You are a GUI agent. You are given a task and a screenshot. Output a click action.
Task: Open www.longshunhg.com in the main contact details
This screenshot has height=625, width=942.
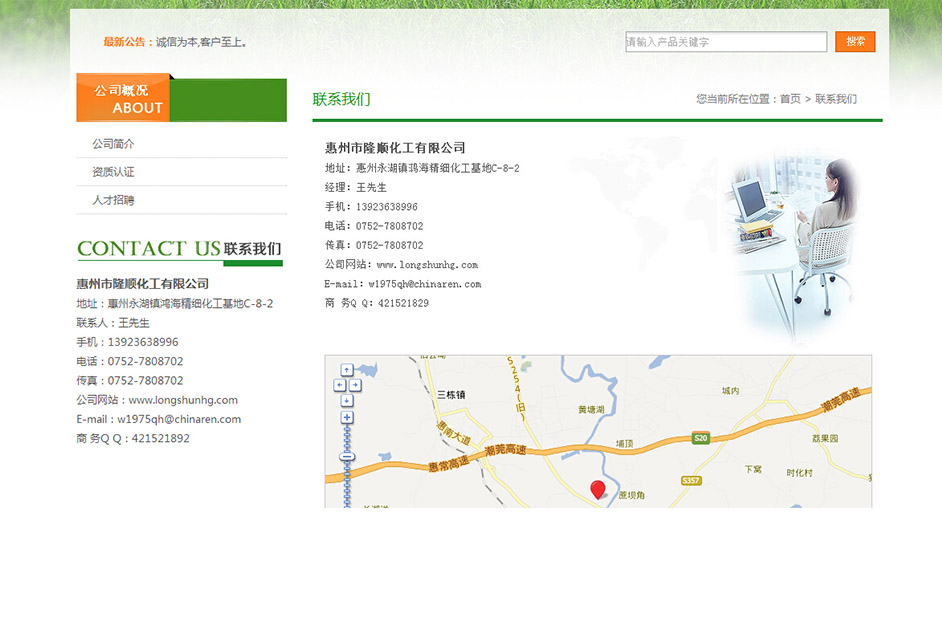[427, 265]
